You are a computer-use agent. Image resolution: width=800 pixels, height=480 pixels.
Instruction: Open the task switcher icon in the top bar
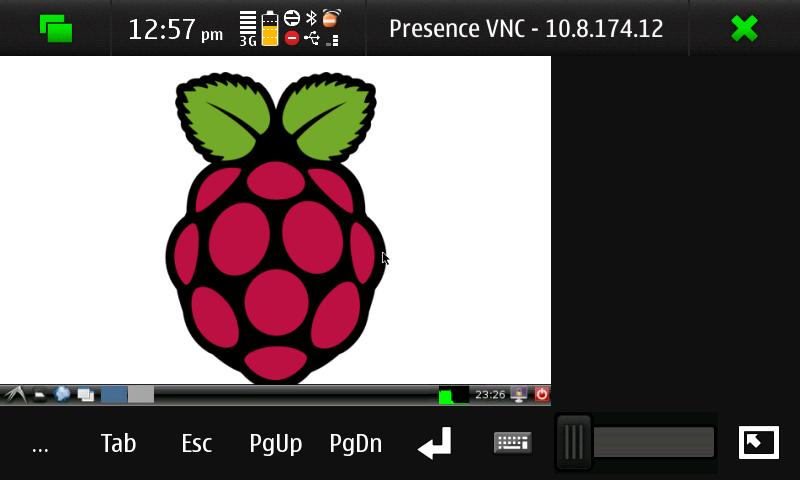56,28
